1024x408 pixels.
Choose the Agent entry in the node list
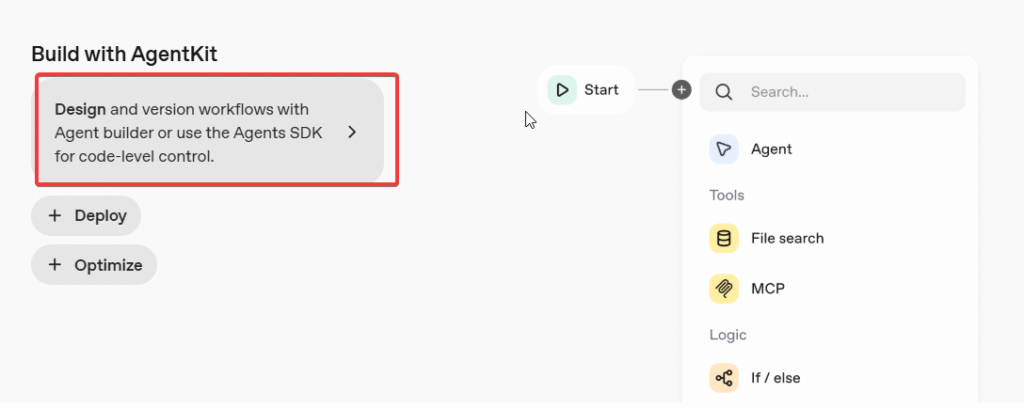click(x=771, y=149)
